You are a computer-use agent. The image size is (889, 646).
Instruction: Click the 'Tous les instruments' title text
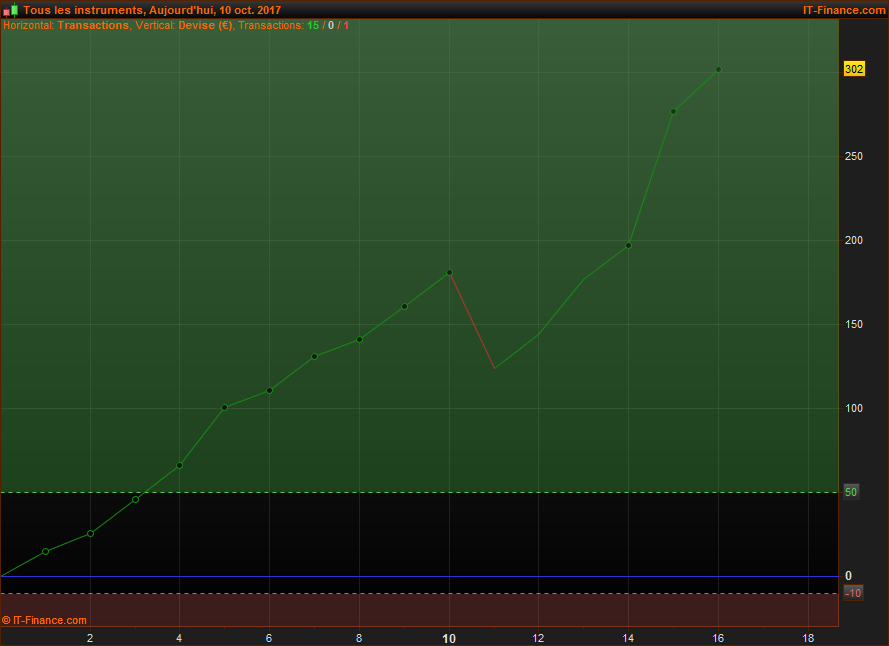tap(83, 10)
